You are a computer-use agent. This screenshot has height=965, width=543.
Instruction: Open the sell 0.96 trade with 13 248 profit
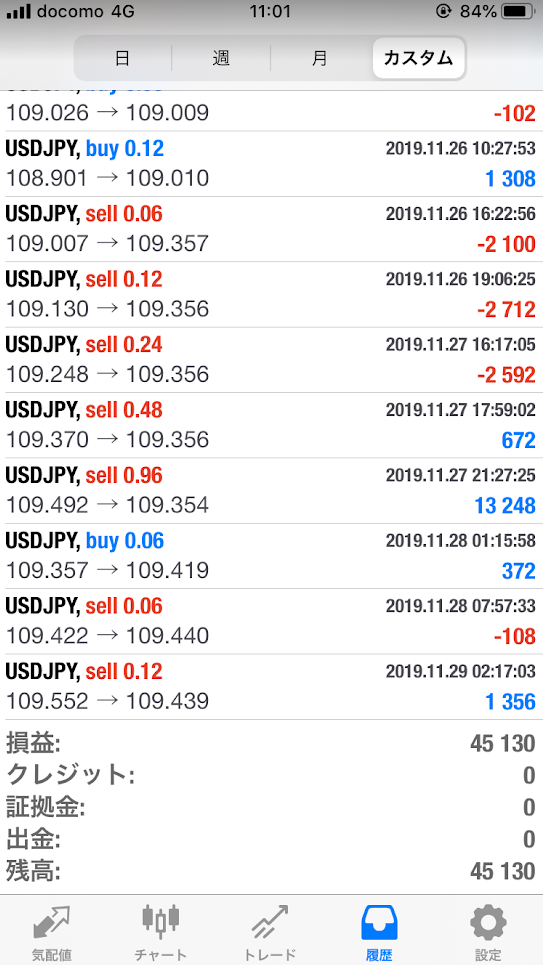click(272, 491)
